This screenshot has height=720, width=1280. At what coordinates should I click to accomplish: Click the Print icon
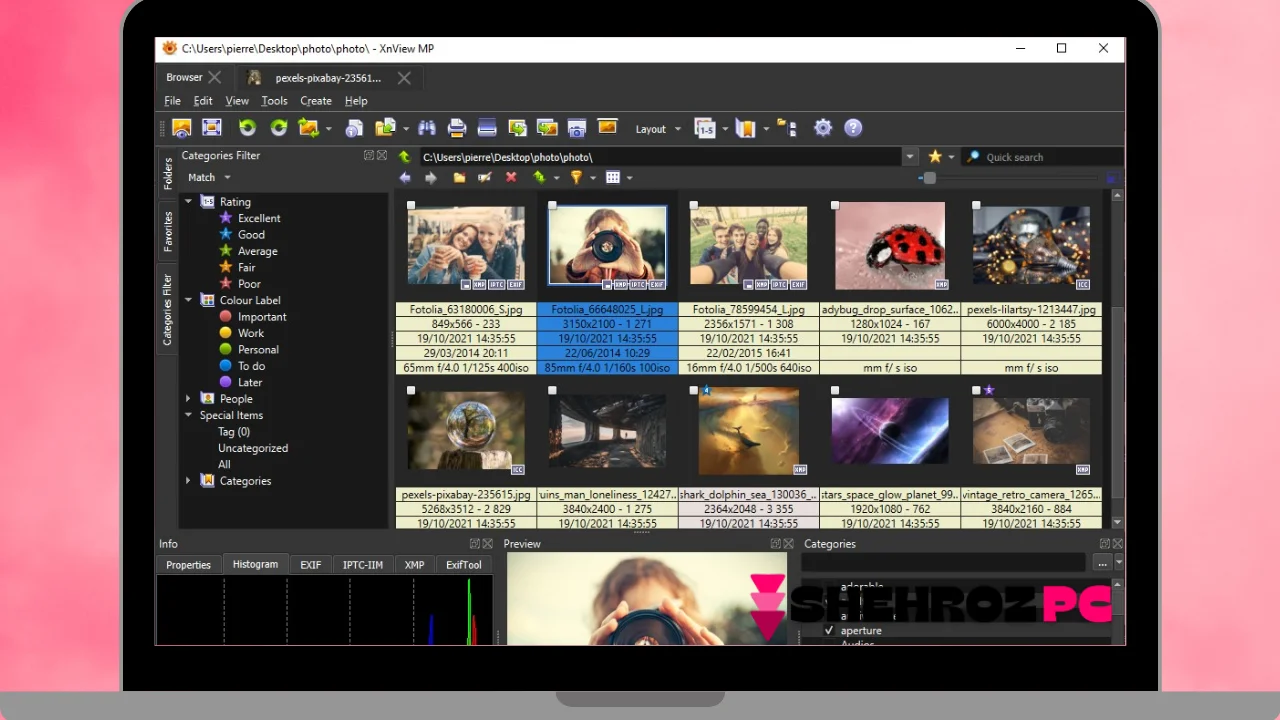pos(457,128)
